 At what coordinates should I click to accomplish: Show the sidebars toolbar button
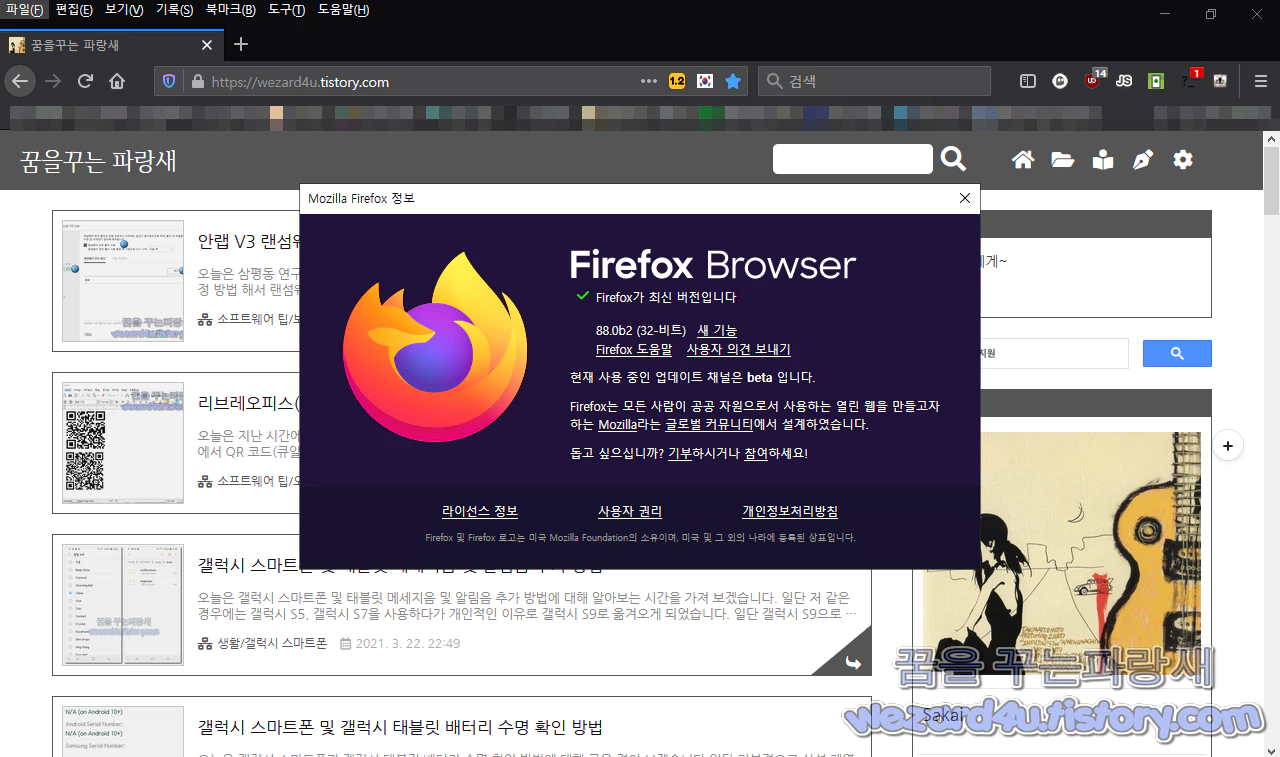point(1027,81)
